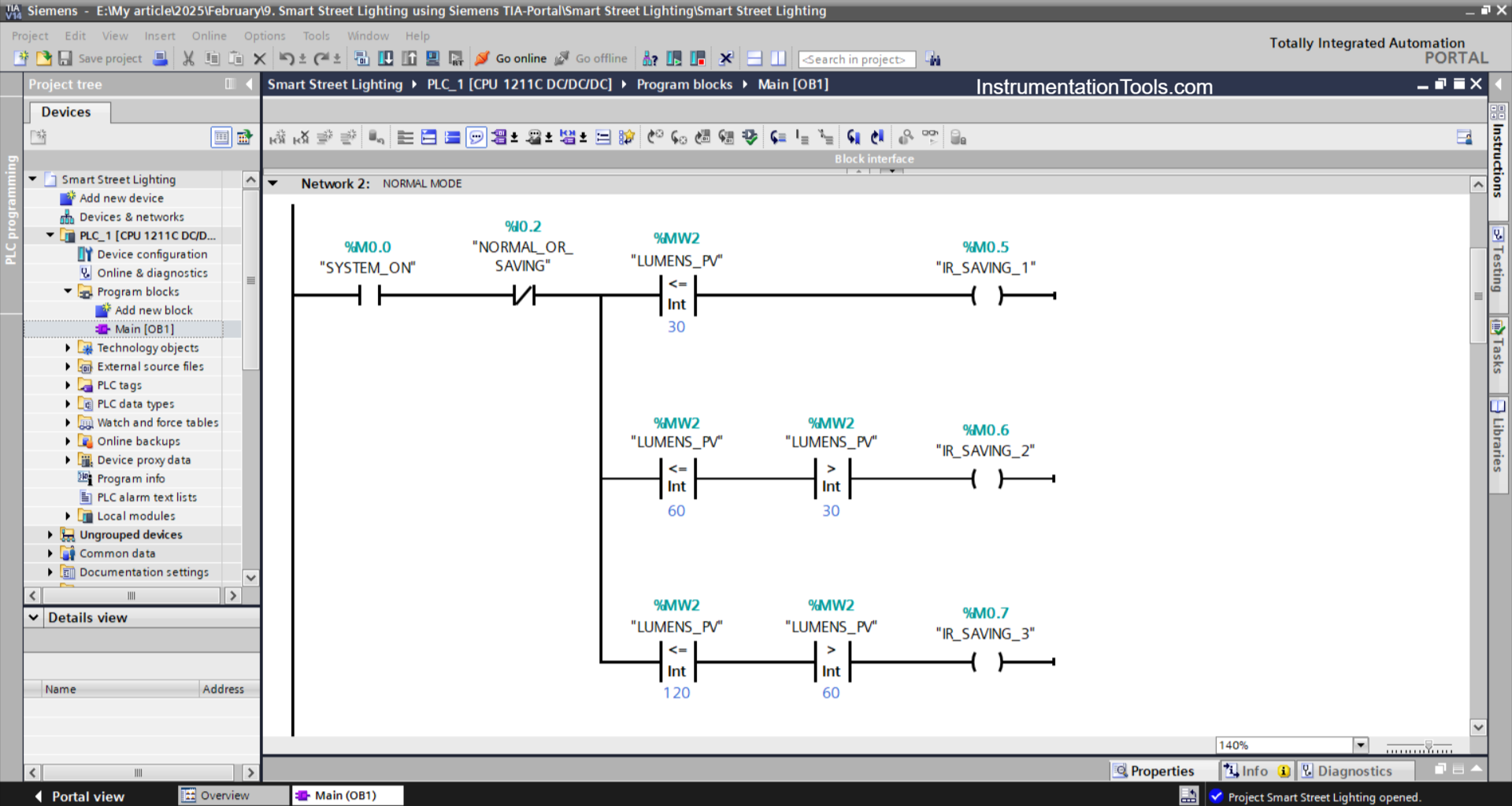Open the zoom level 140% dropdown
This screenshot has width=1512, height=806.
tap(1361, 745)
